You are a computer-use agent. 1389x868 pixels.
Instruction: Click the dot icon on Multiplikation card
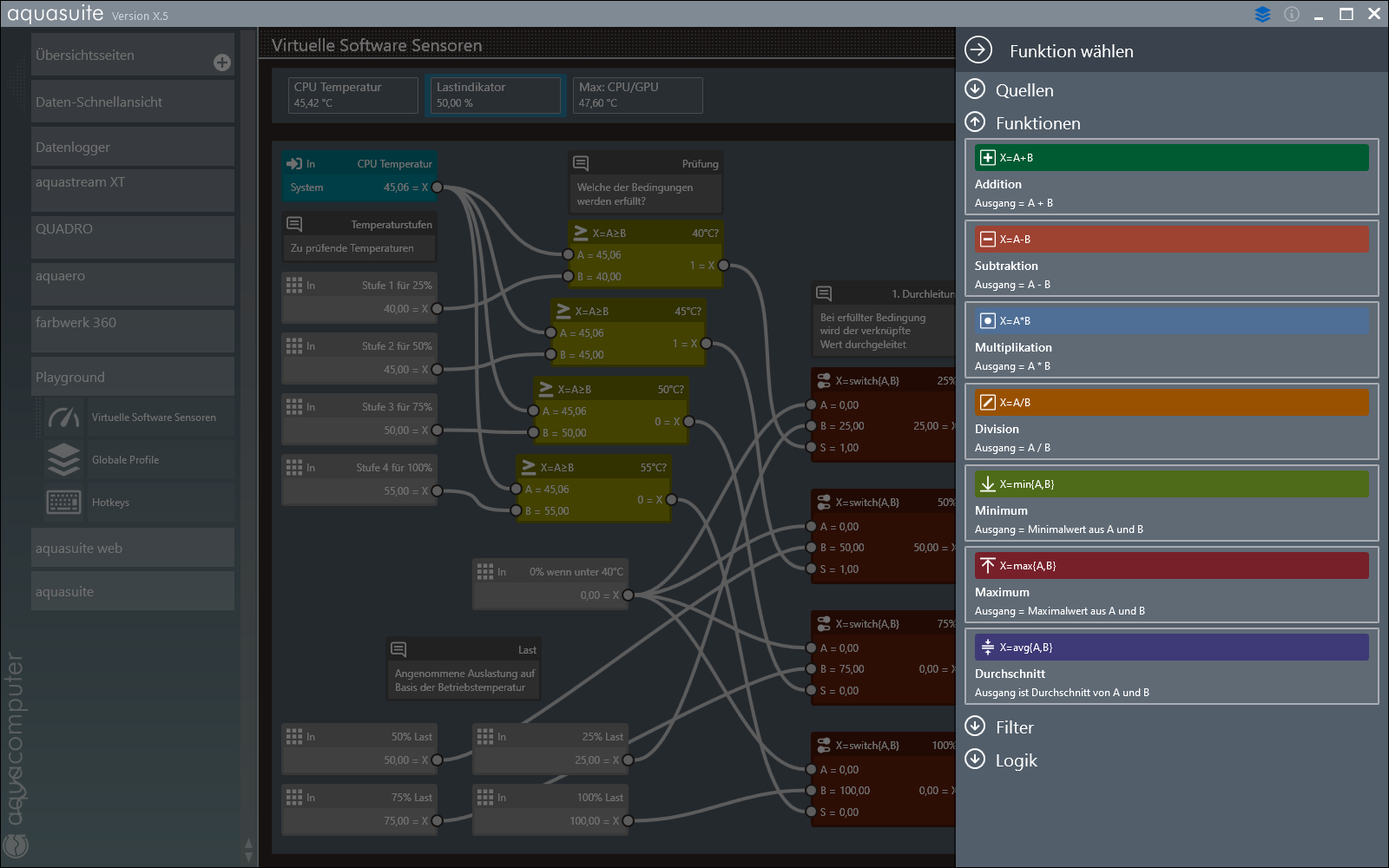[x=987, y=321]
